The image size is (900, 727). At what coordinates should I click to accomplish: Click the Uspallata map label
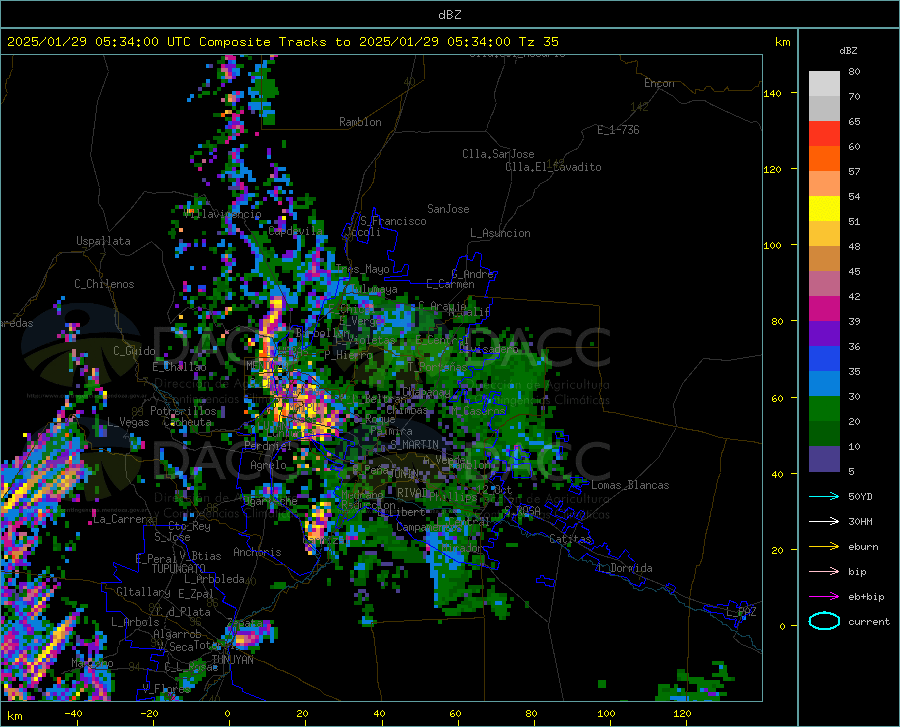(103, 241)
